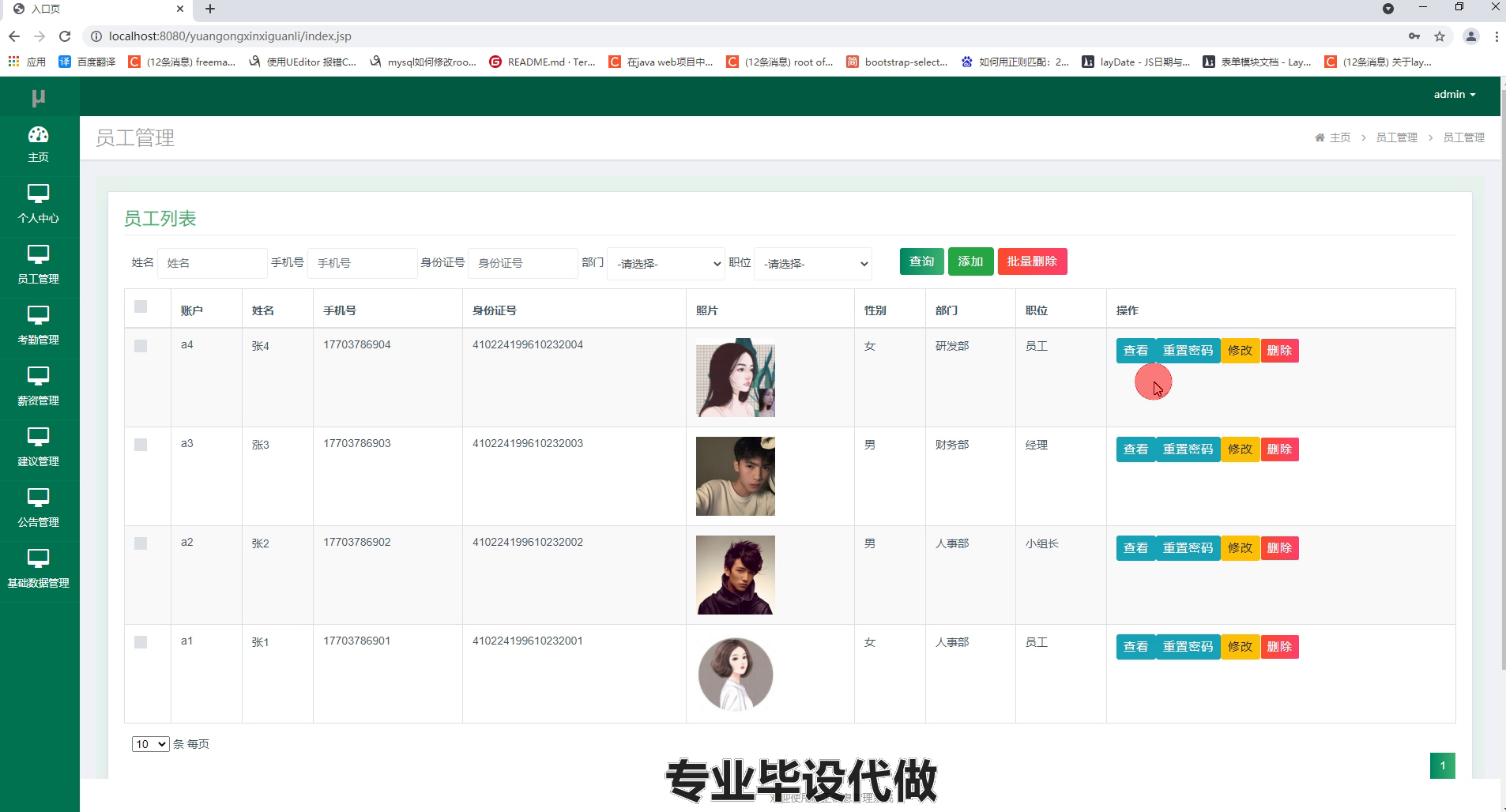
Task: Click 重置密码 for employee 张2
Action: tap(1188, 548)
